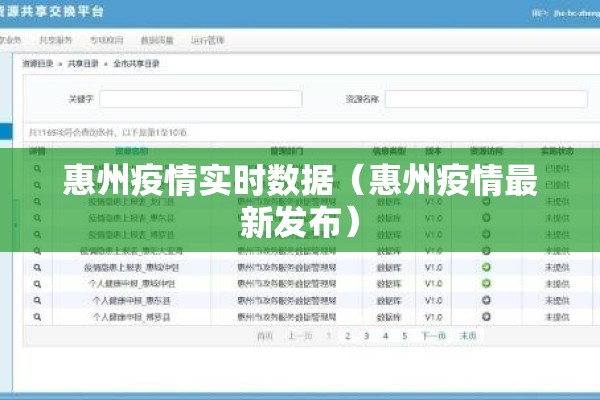Open details magnifier for 疫情隐患上报表_惠城仲恺 row
600x400 pixels.
(37, 268)
